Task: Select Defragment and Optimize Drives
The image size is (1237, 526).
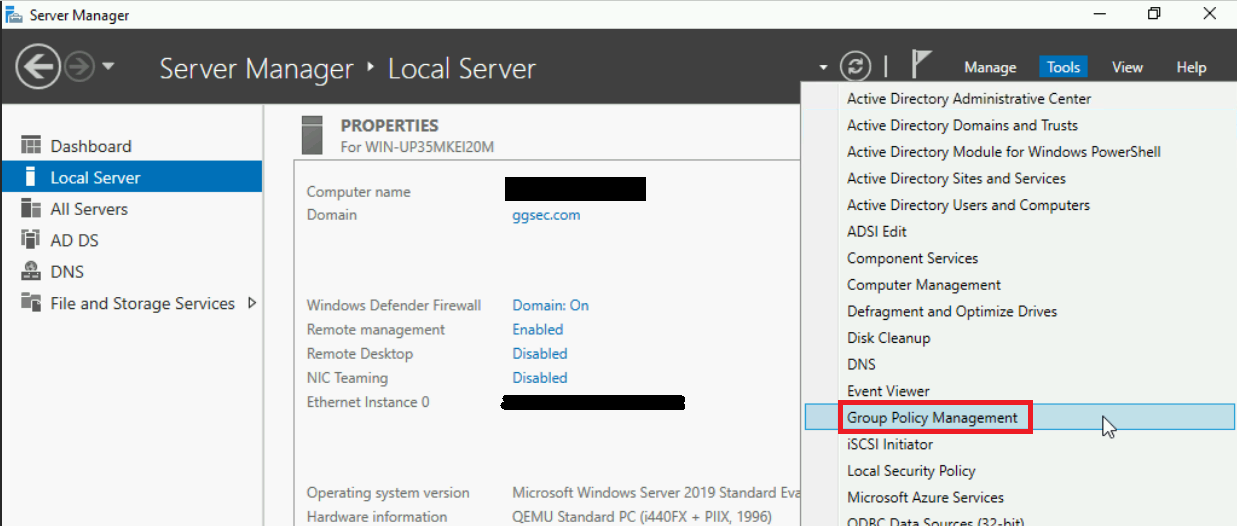Action: pyautogui.click(x=952, y=311)
